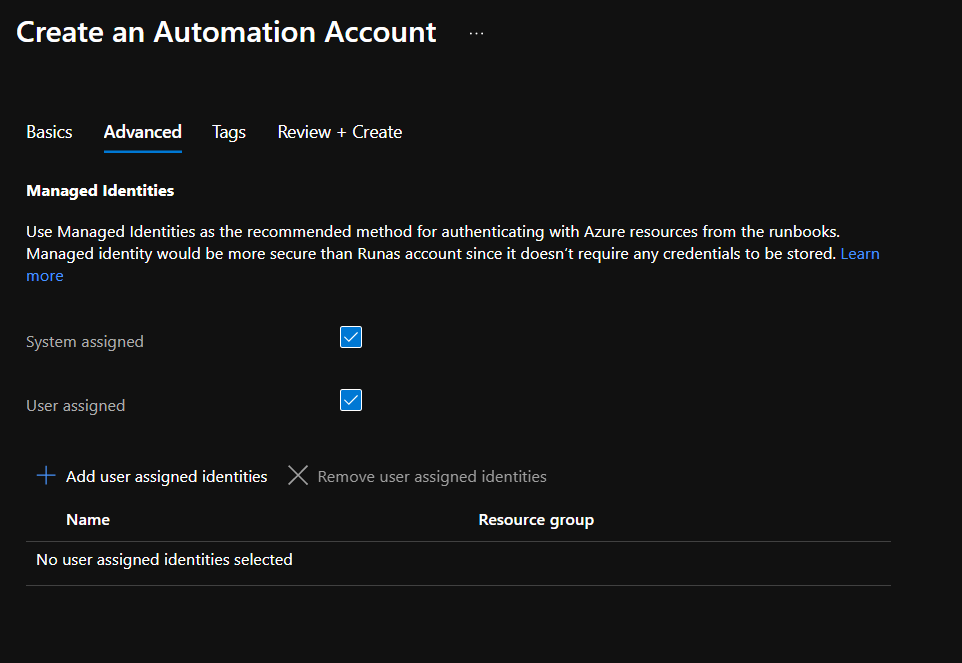This screenshot has width=962, height=663.
Task: Click the X icon for removing identities
Action: click(298, 476)
